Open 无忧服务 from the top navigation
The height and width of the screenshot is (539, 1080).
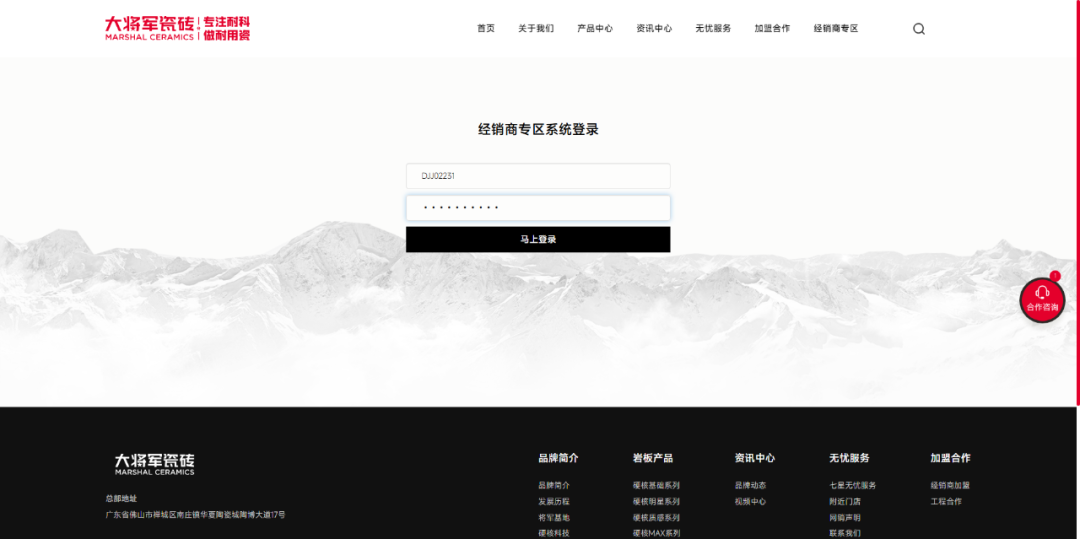pos(713,29)
